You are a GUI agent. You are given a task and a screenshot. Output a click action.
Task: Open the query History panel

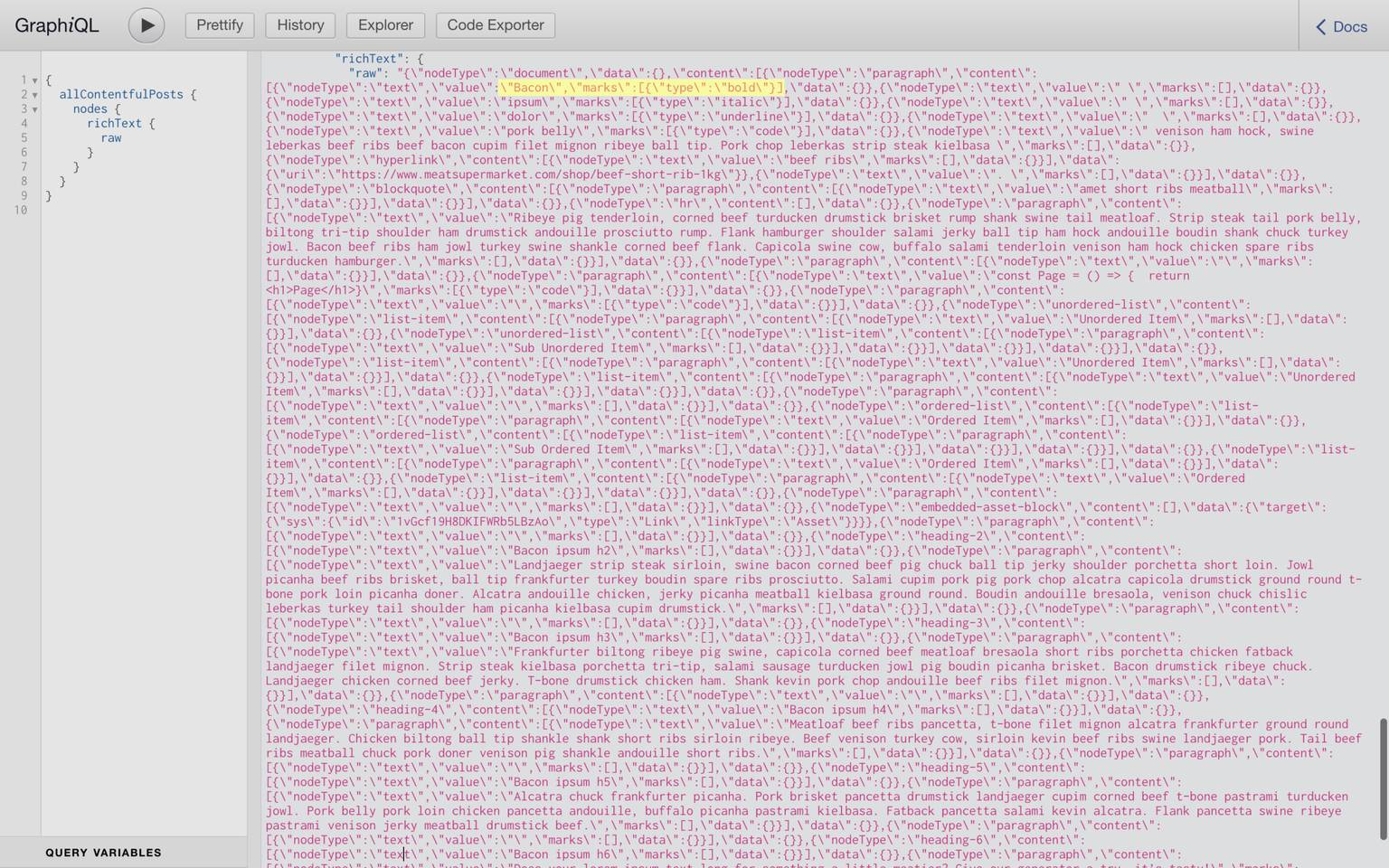point(299,24)
